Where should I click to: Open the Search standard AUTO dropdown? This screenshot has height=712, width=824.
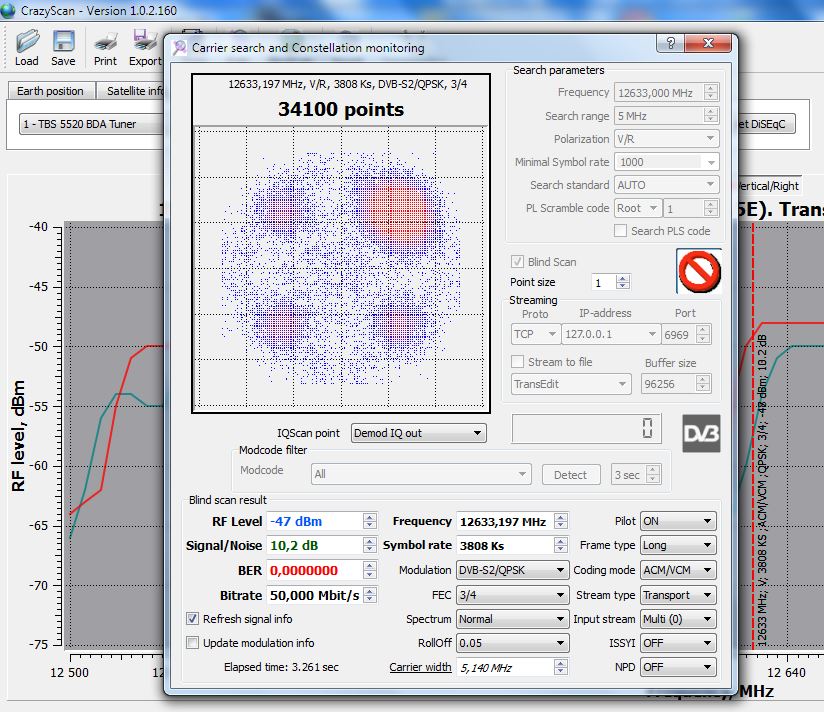666,185
